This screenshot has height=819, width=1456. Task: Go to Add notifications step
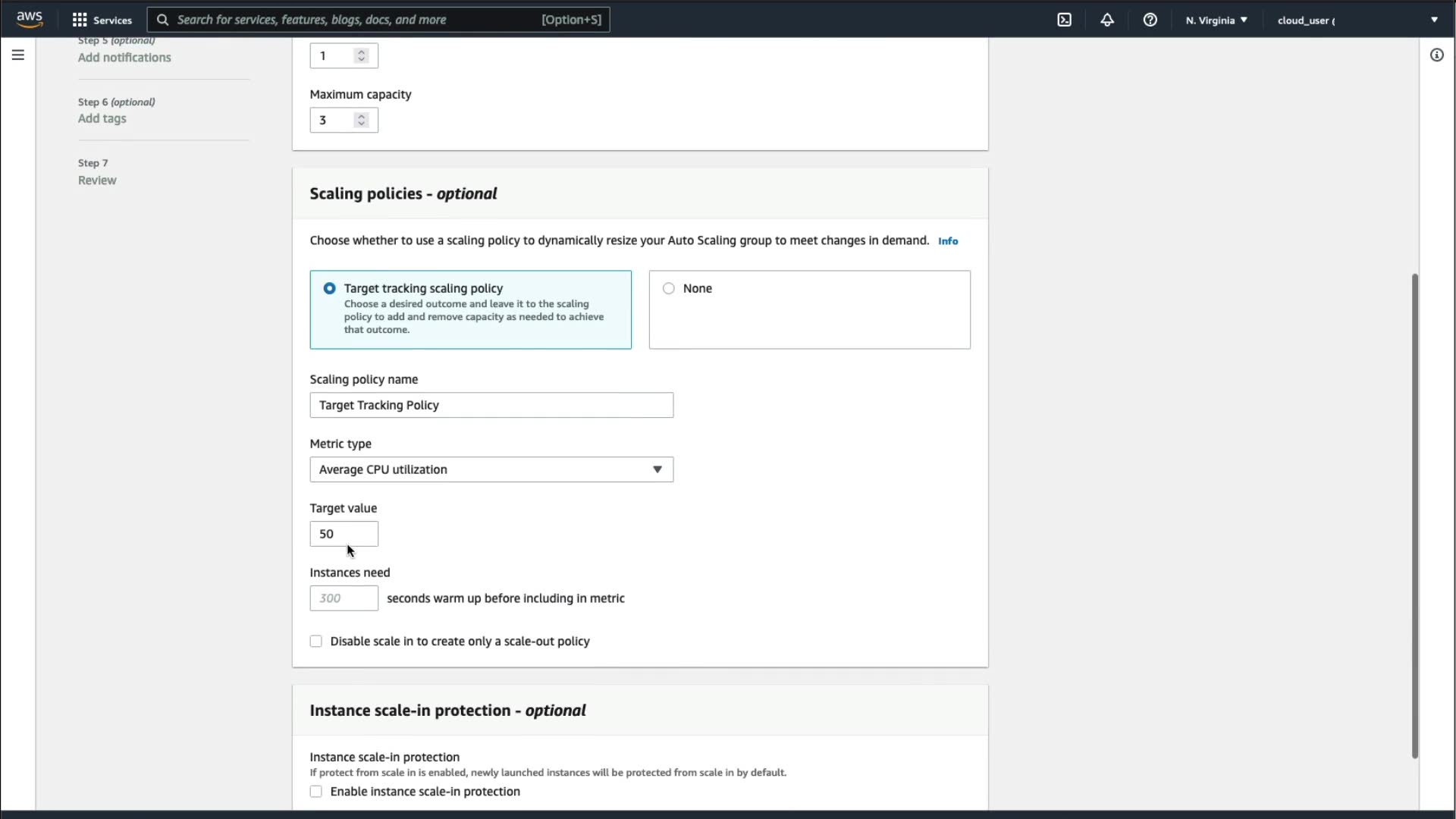124,58
